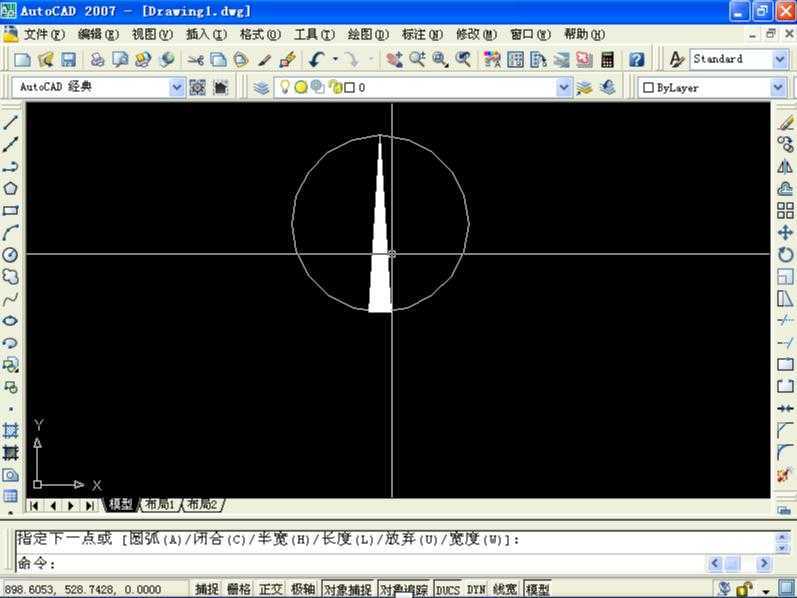The height and width of the screenshot is (598, 797).
Task: Select the Arc draw tool
Action: pos(11,232)
